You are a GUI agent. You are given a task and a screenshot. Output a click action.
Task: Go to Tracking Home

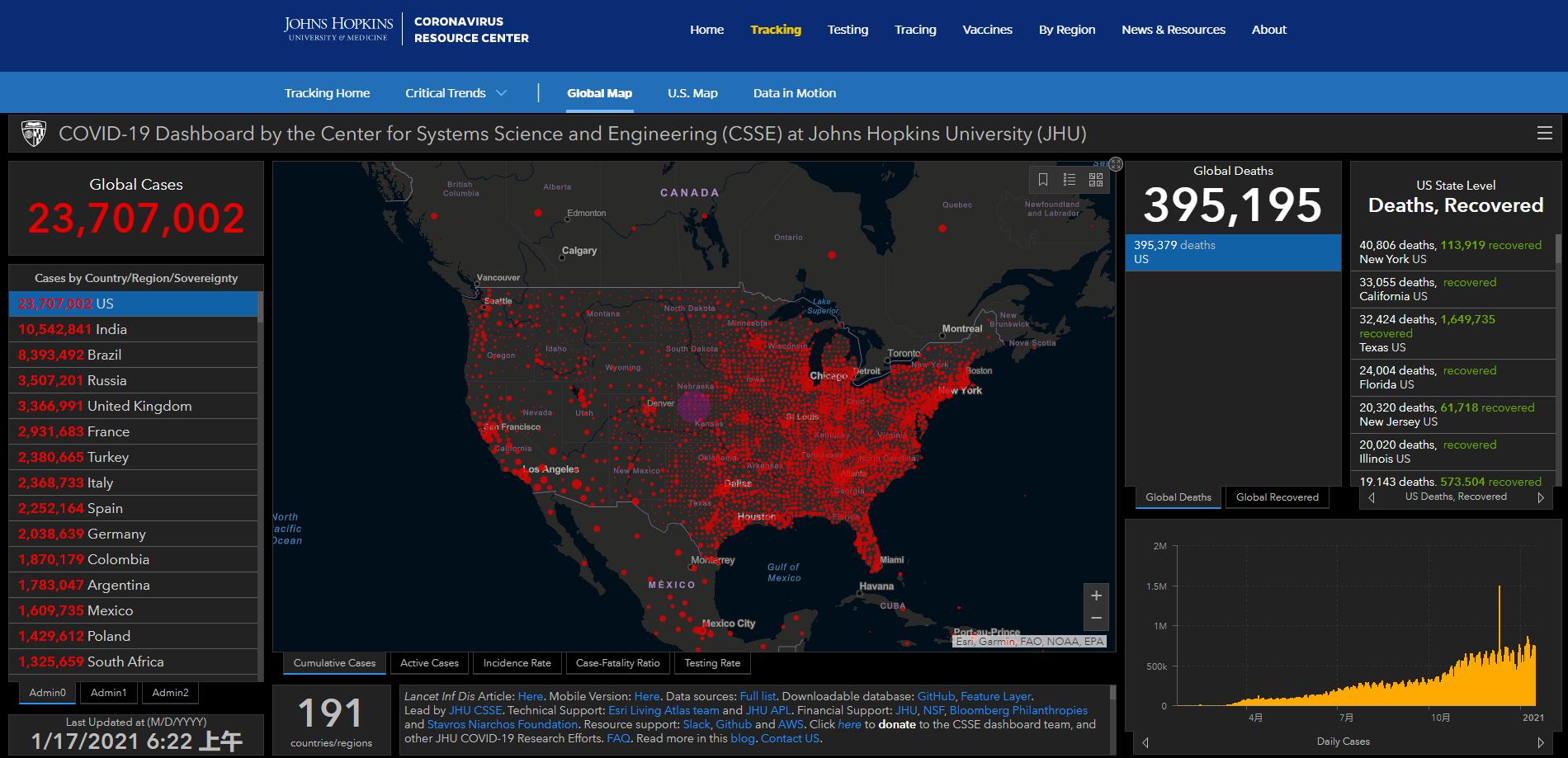click(327, 93)
